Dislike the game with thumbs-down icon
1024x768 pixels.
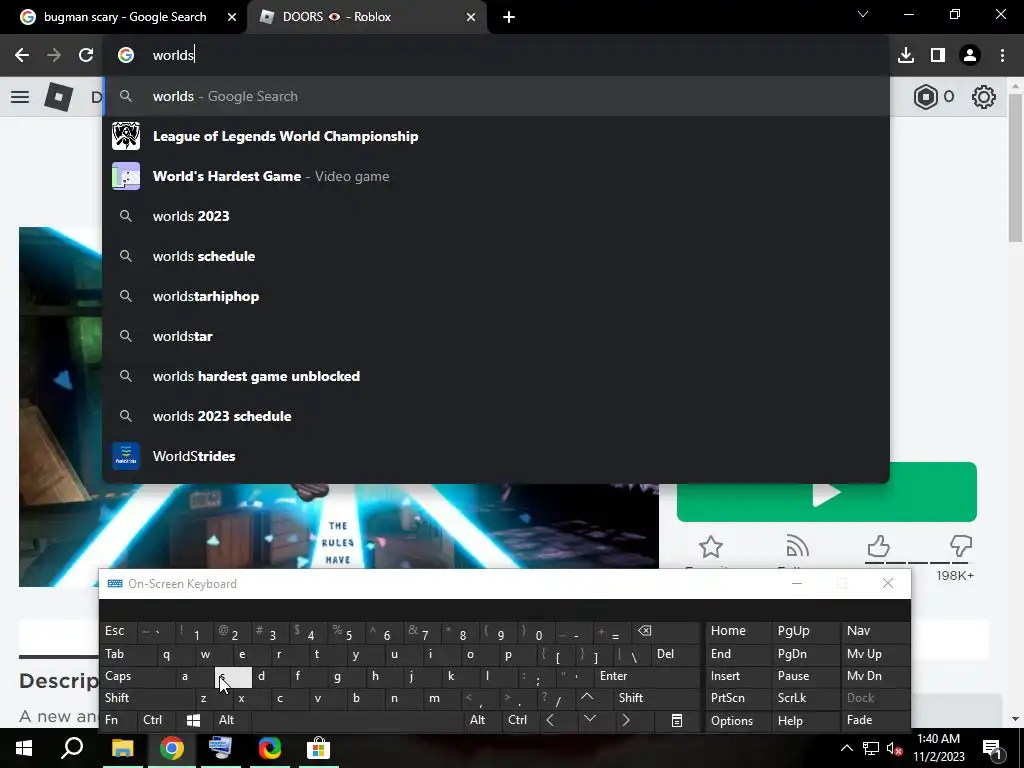point(961,546)
